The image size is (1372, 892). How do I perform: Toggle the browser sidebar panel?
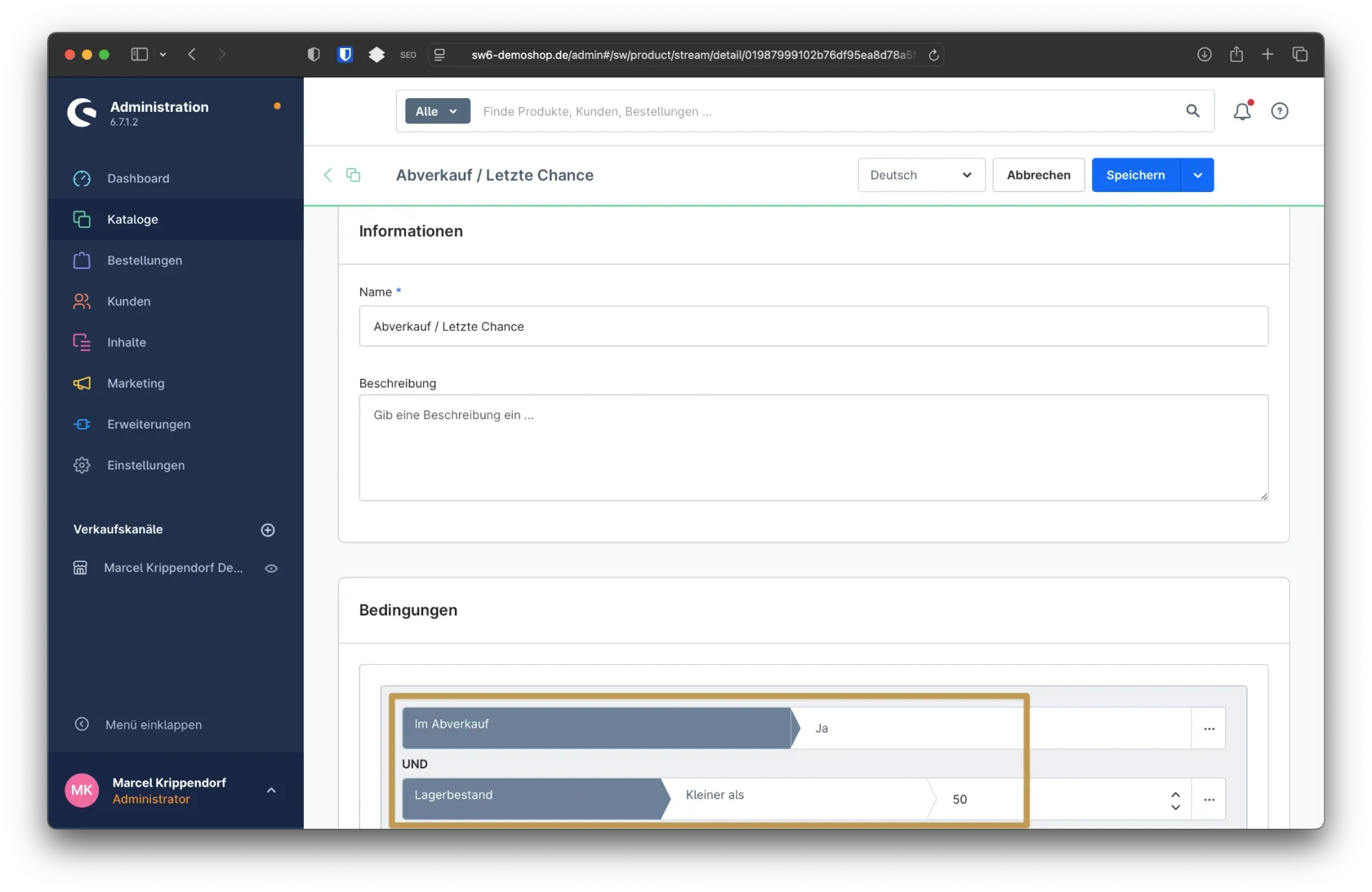pyautogui.click(x=139, y=54)
